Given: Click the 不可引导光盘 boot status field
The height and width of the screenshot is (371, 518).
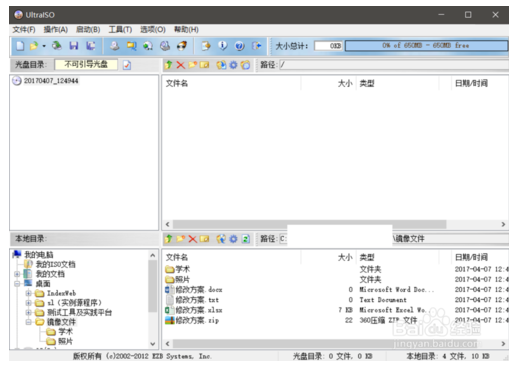Looking at the screenshot, I should [x=86, y=65].
